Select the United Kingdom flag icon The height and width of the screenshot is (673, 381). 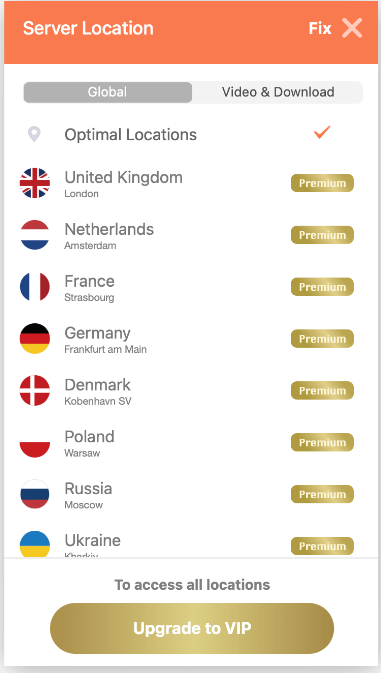pos(35,183)
